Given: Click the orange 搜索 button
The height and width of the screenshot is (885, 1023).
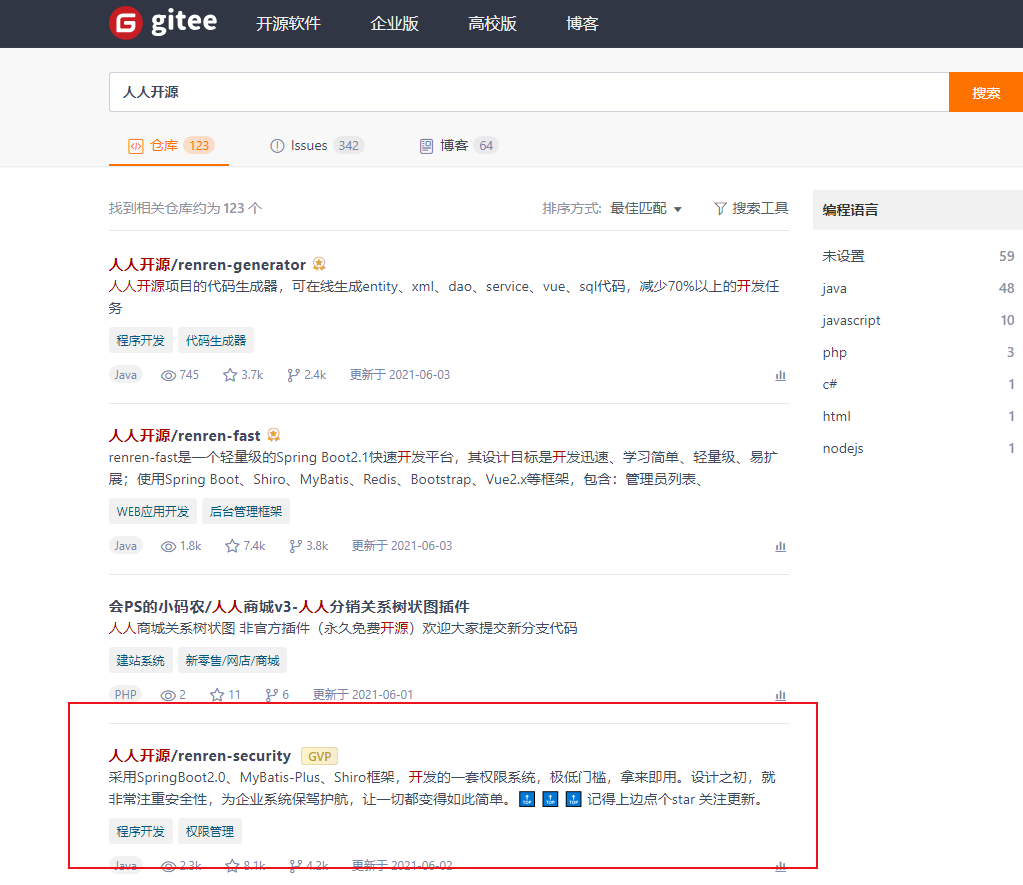Looking at the screenshot, I should point(986,92).
